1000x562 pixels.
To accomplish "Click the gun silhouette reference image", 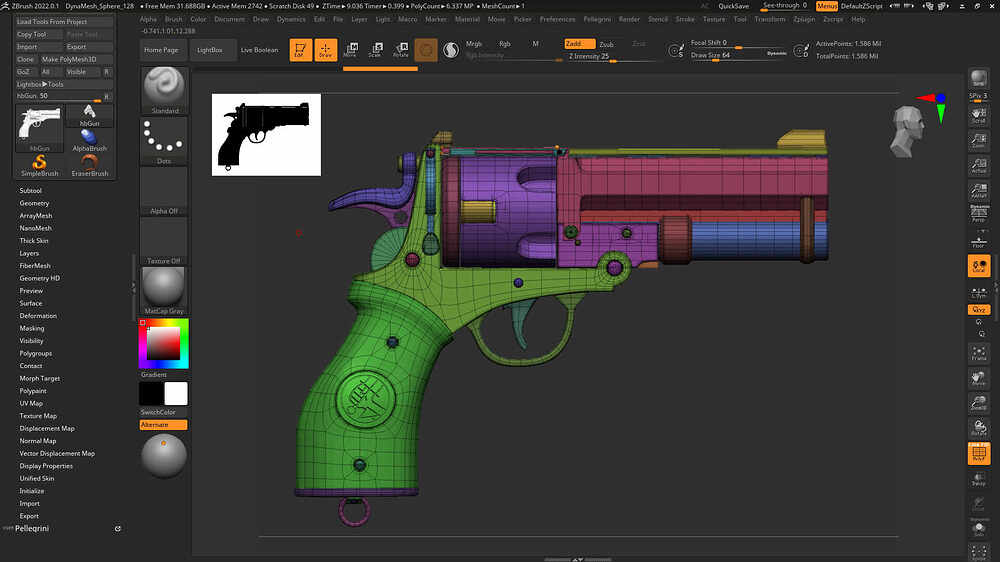I will pos(267,135).
